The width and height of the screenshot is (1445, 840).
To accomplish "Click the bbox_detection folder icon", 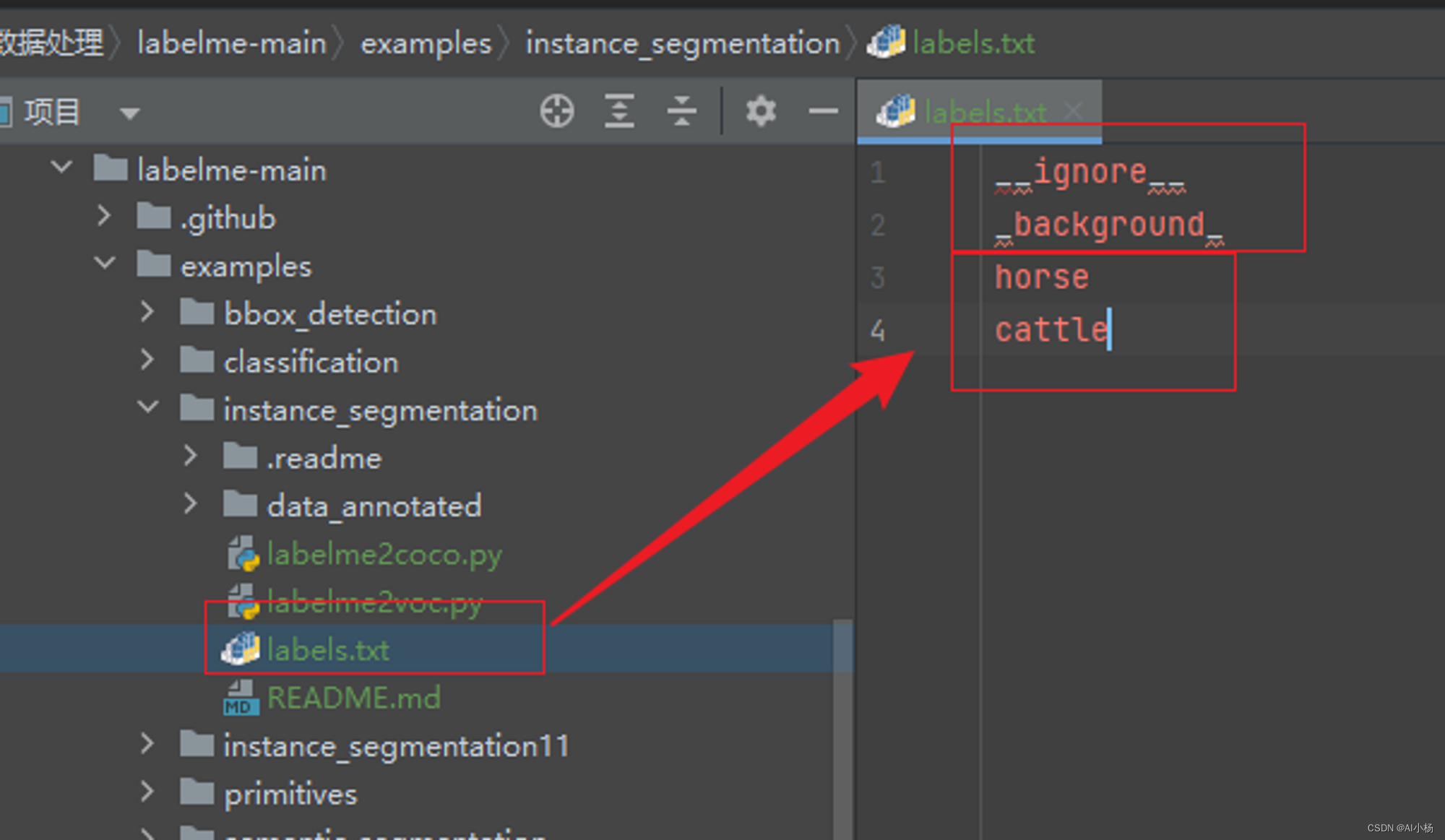I will coord(197,314).
